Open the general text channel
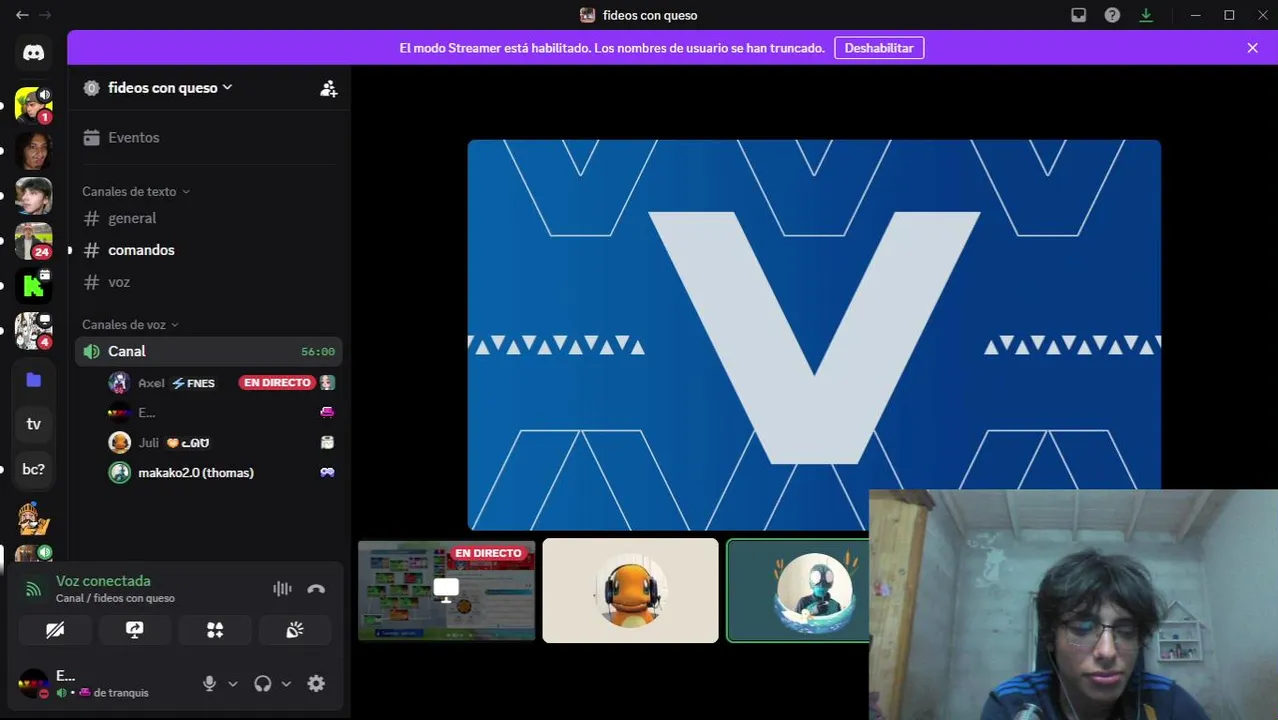 pyautogui.click(x=209, y=218)
